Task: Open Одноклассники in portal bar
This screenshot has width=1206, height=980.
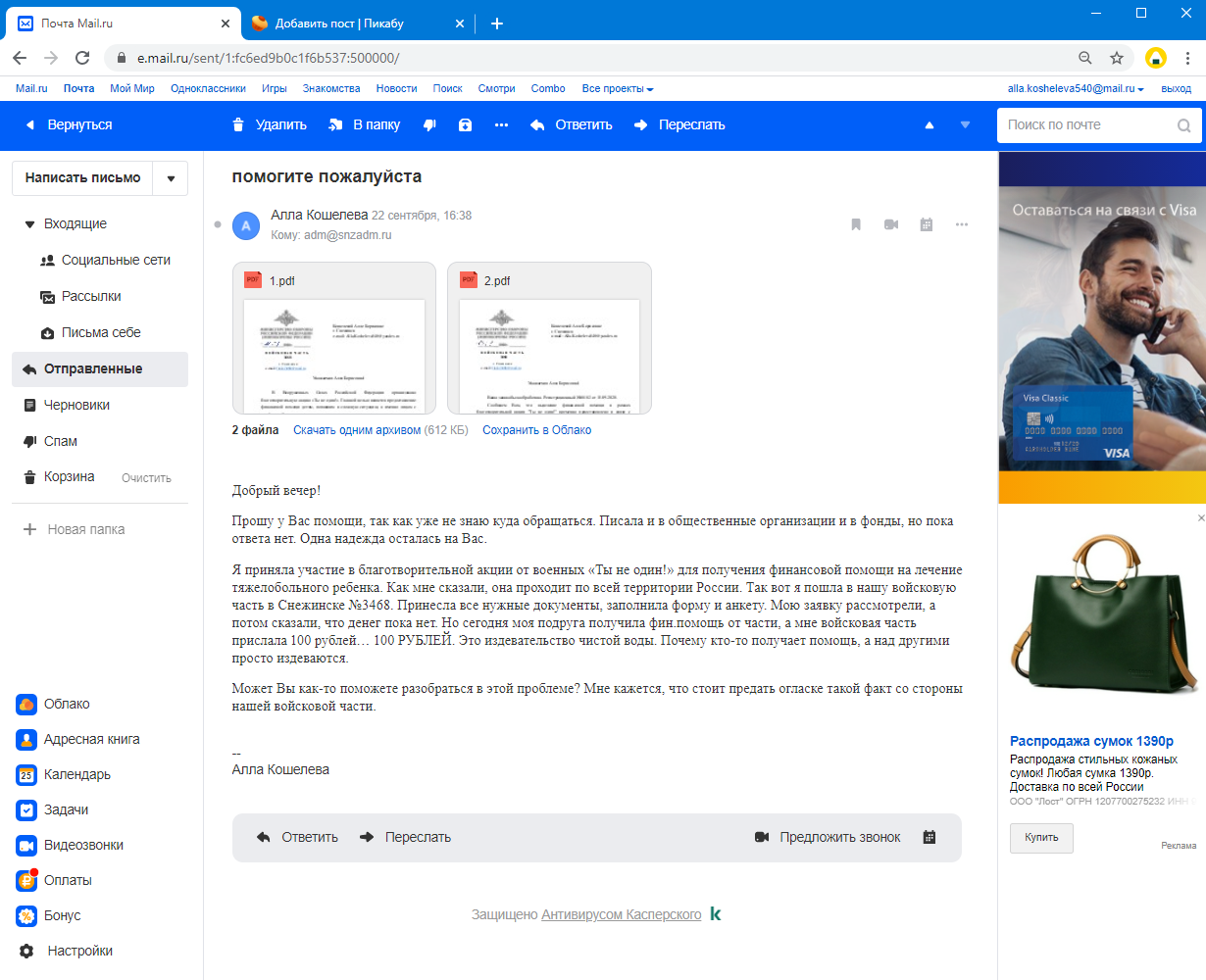Action: (x=208, y=88)
